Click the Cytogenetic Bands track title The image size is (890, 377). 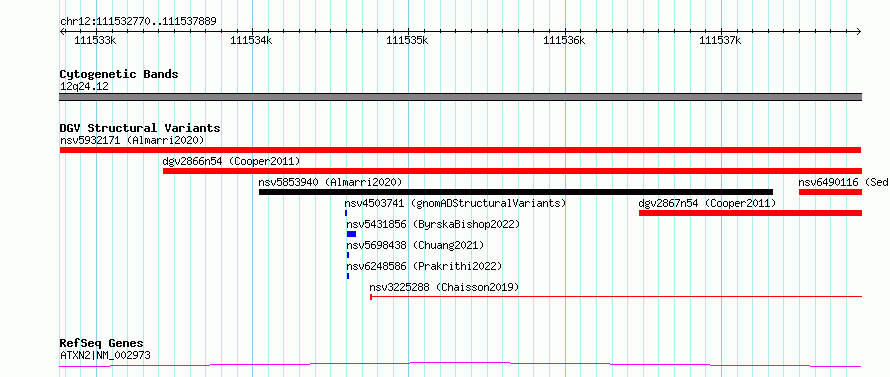click(x=119, y=74)
